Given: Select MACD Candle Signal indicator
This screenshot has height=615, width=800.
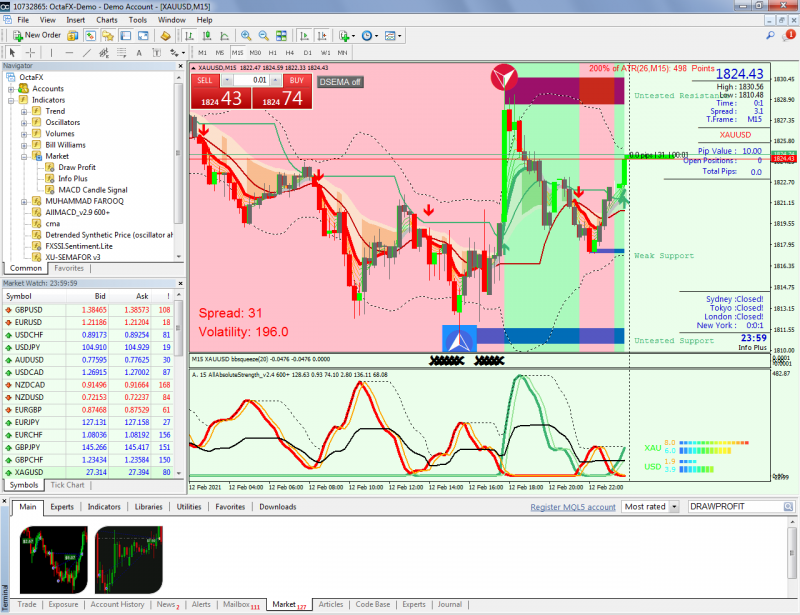Looking at the screenshot, I should [92, 190].
